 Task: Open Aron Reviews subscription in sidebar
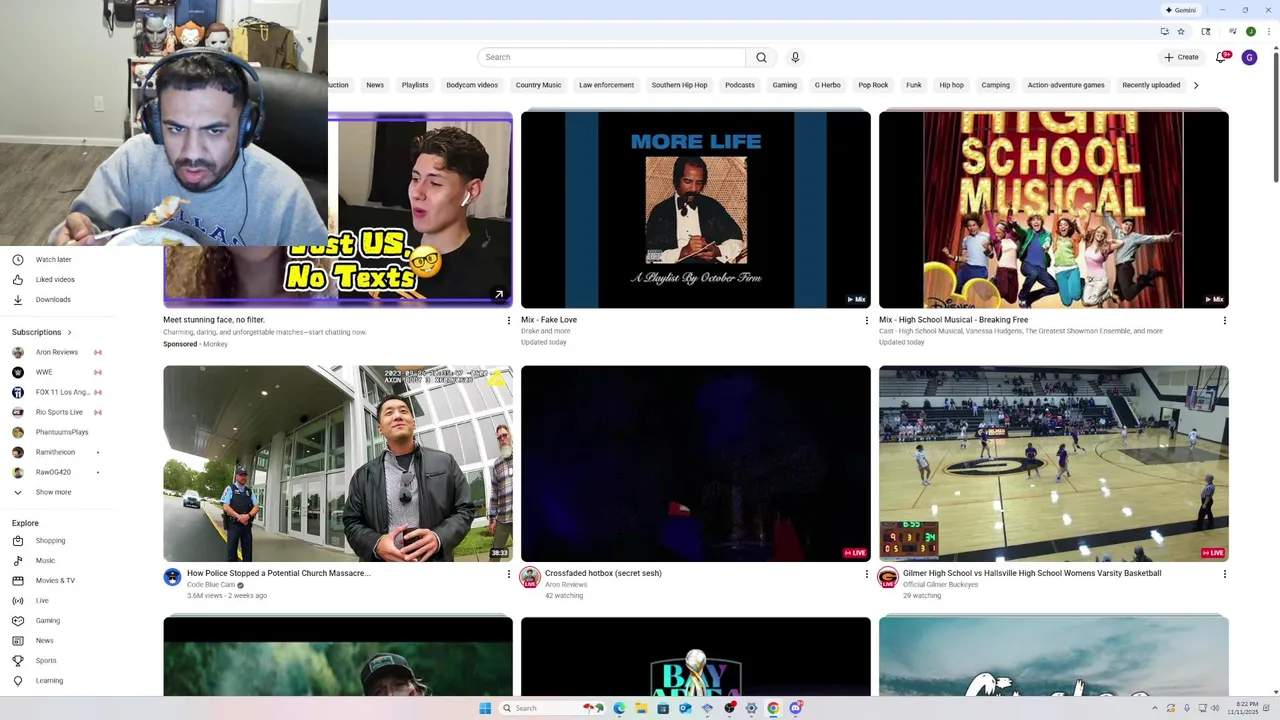pyautogui.click(x=58, y=352)
